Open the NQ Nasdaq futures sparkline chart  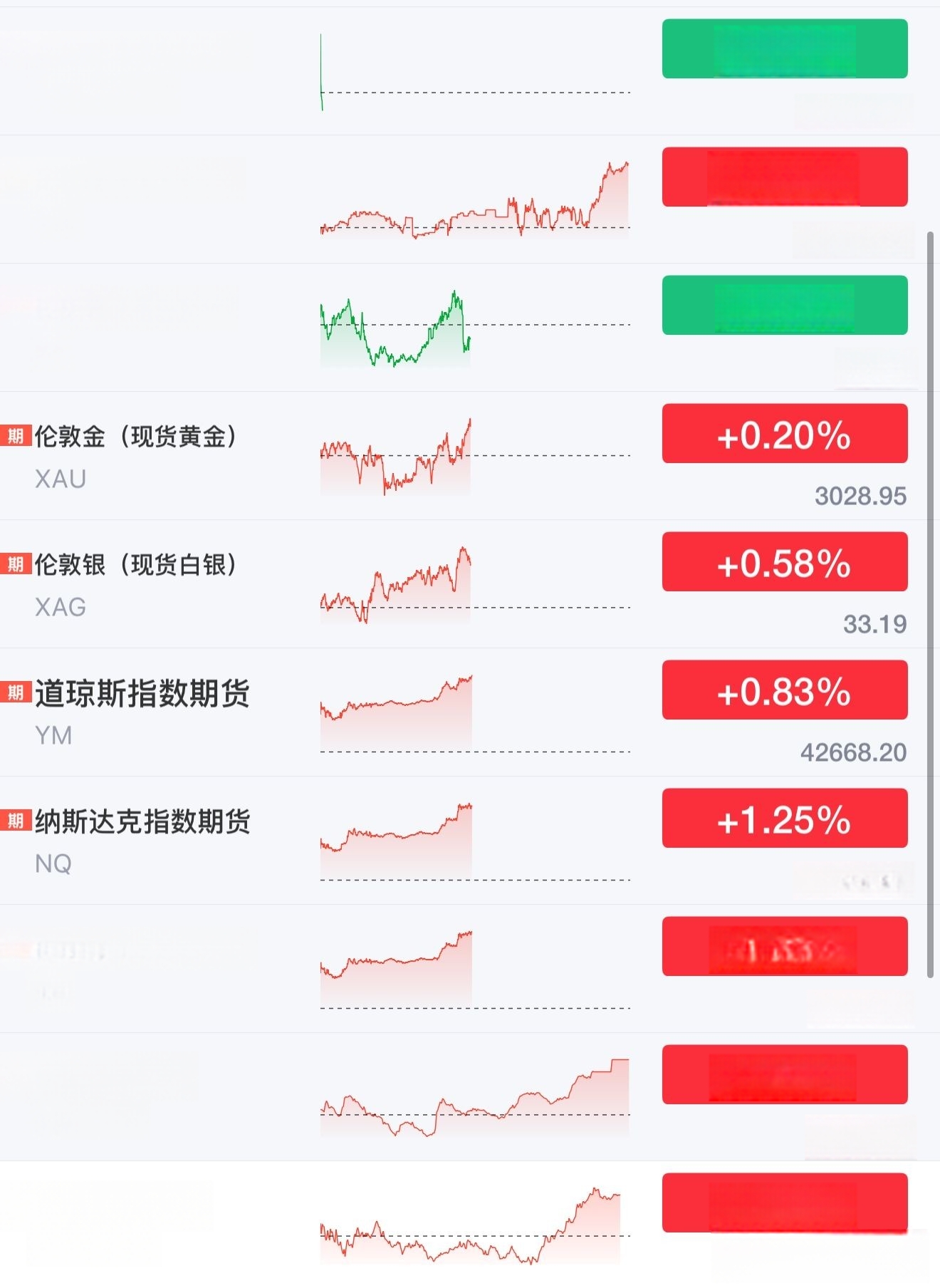[475, 841]
